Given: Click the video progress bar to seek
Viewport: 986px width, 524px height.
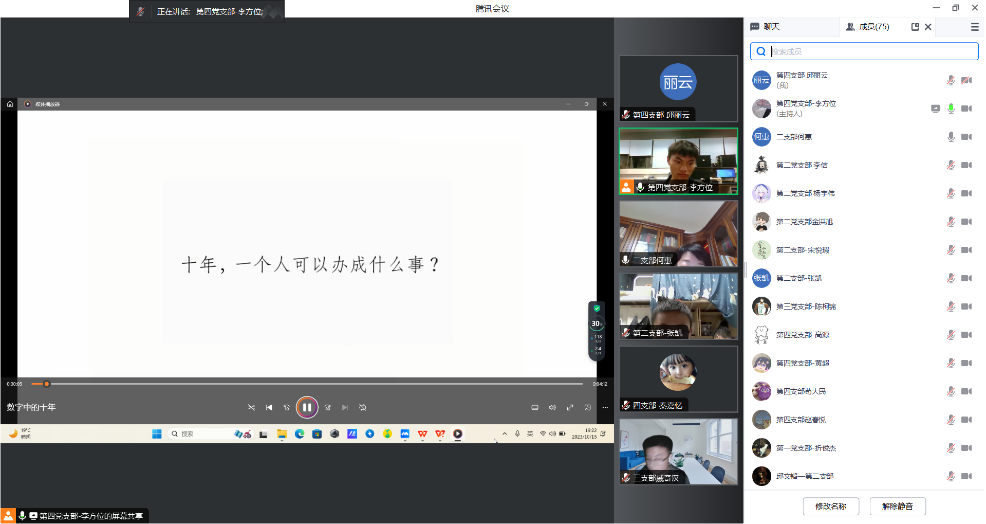Looking at the screenshot, I should [300, 383].
